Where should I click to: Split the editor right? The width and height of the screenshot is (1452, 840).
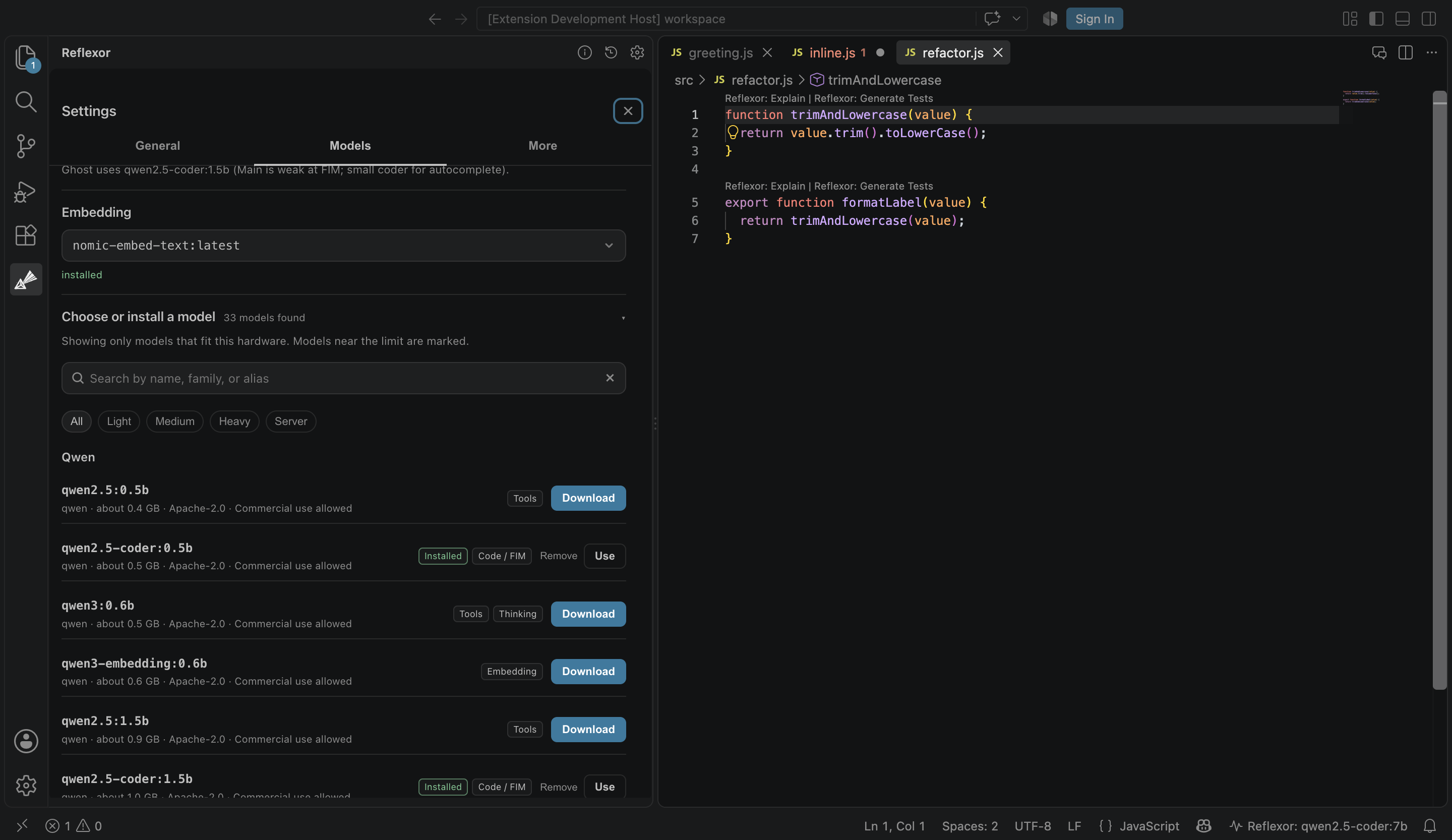1405,52
